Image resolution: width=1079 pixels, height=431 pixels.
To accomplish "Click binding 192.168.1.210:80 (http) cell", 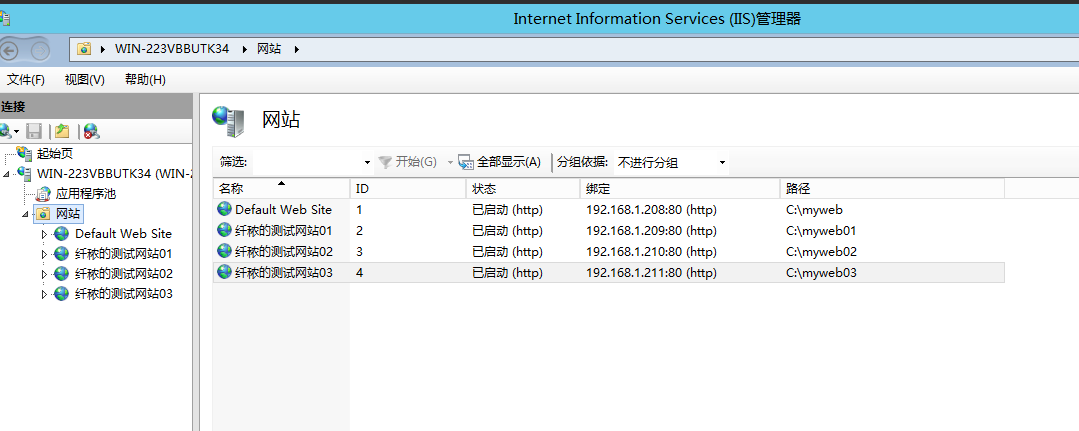I will coord(652,252).
